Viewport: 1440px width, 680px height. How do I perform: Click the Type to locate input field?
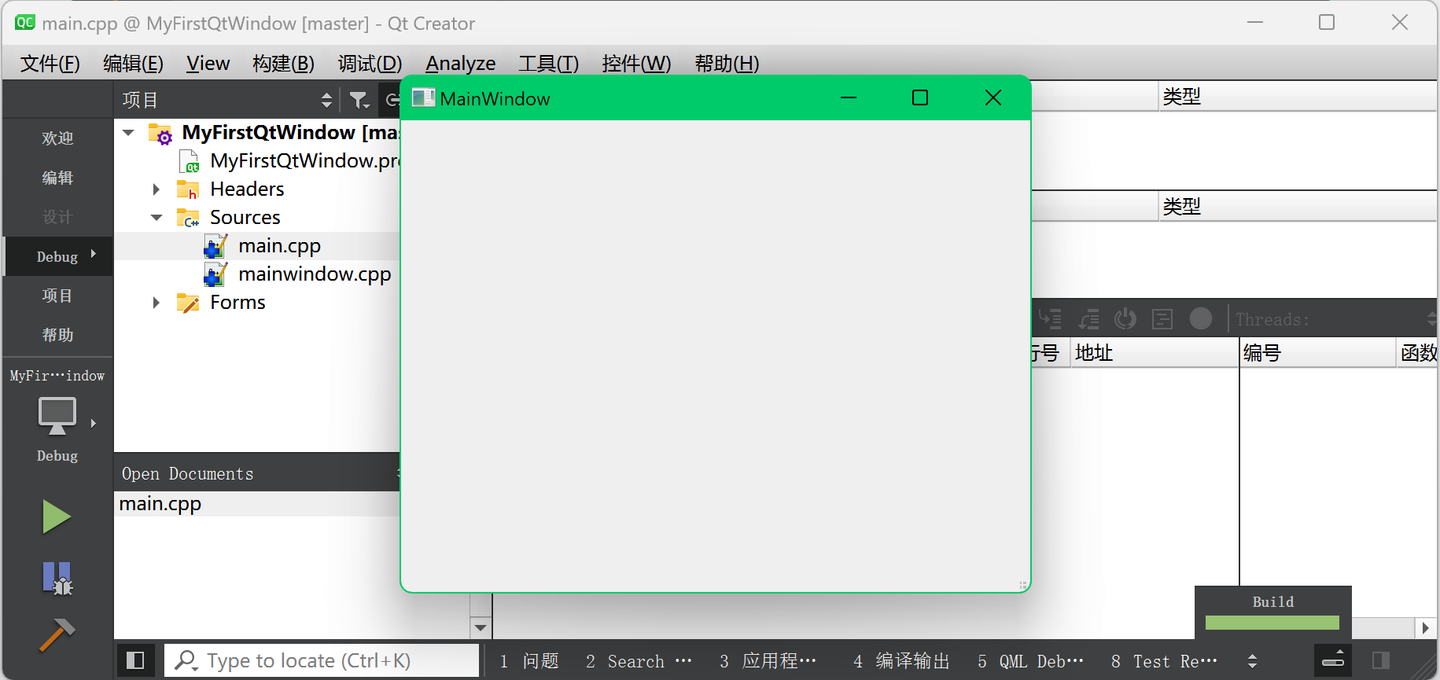pos(320,660)
